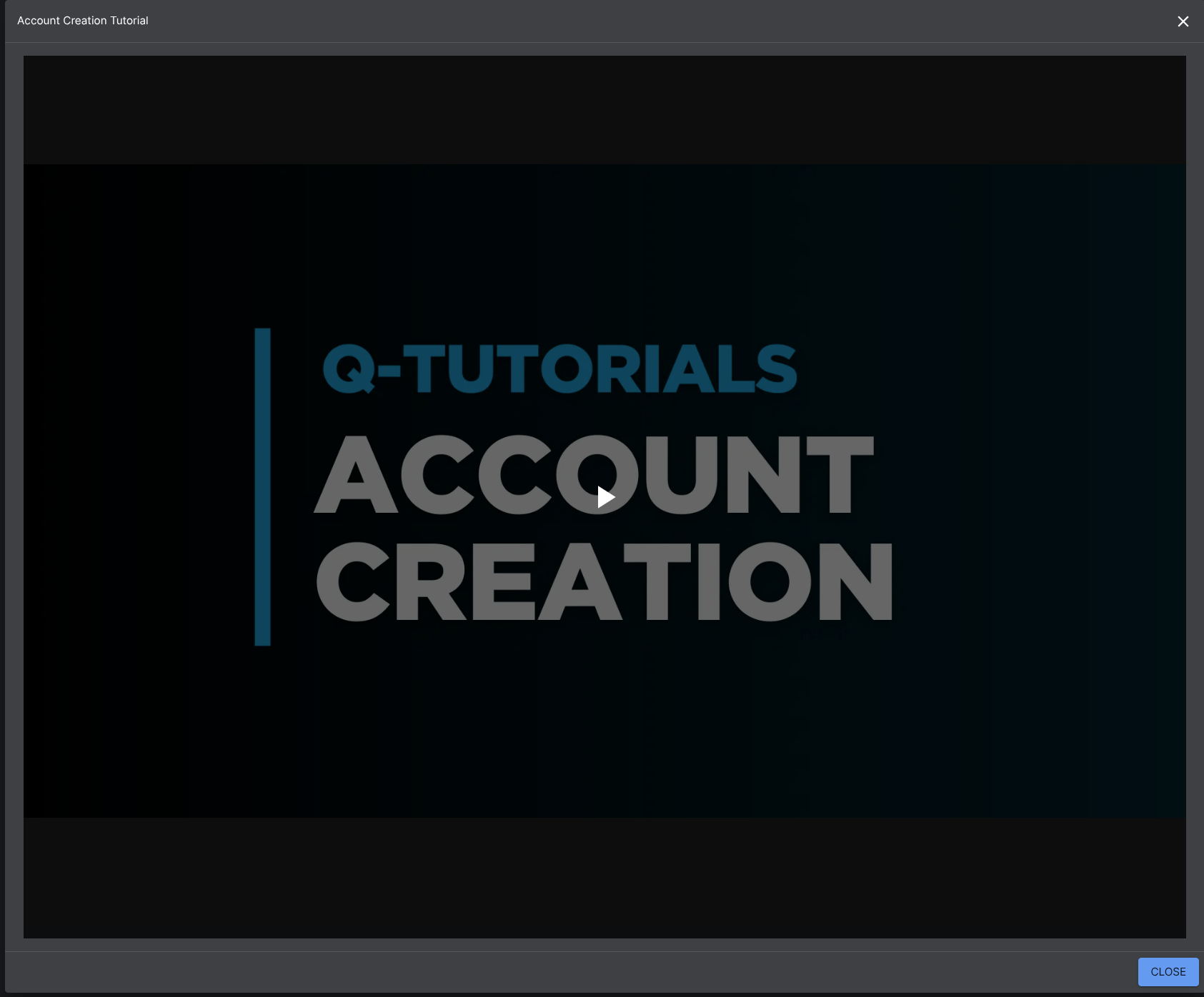Click the letter Q in Q-TUTORIALS

click(x=349, y=369)
